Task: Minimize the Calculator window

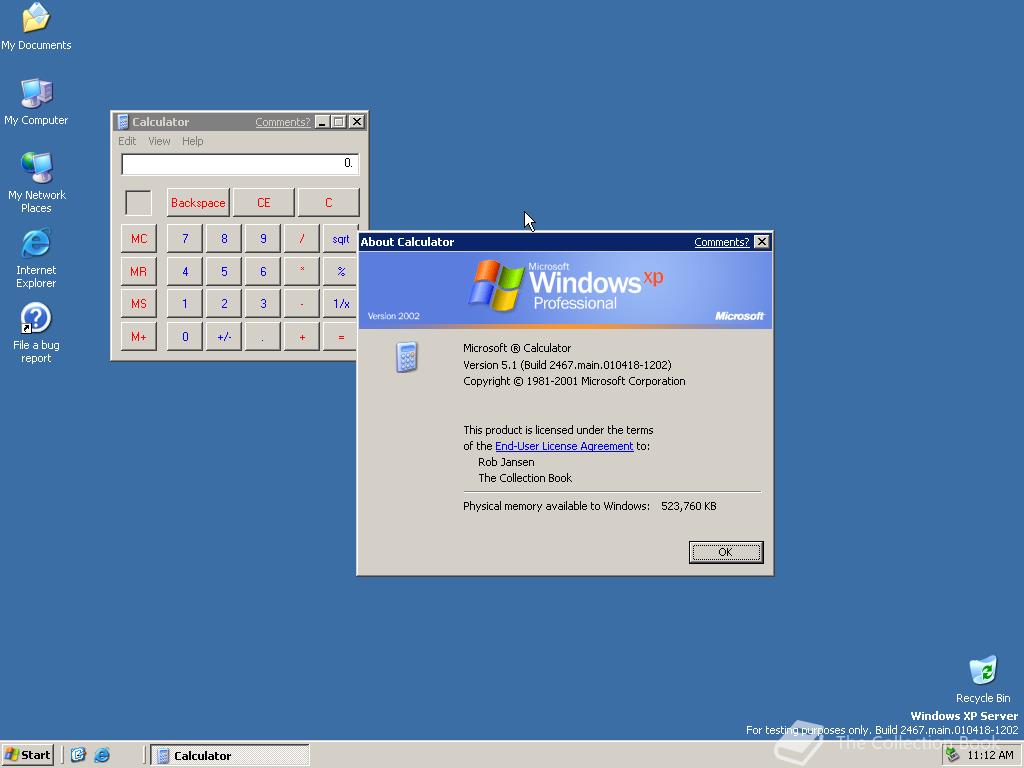Action: (x=322, y=122)
